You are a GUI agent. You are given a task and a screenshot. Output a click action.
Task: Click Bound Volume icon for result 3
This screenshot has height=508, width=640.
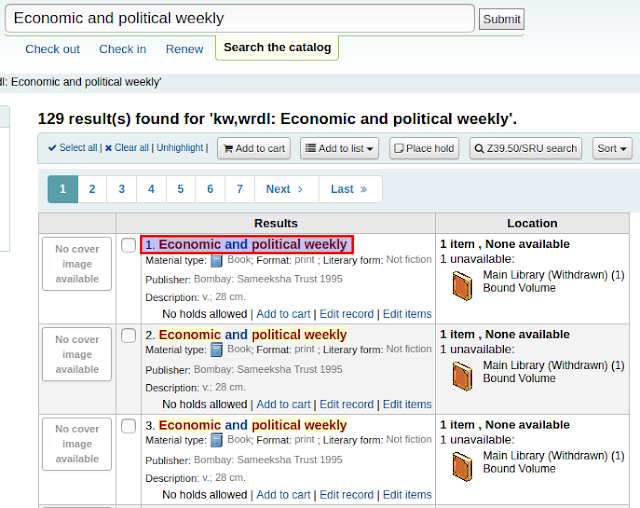point(462,466)
